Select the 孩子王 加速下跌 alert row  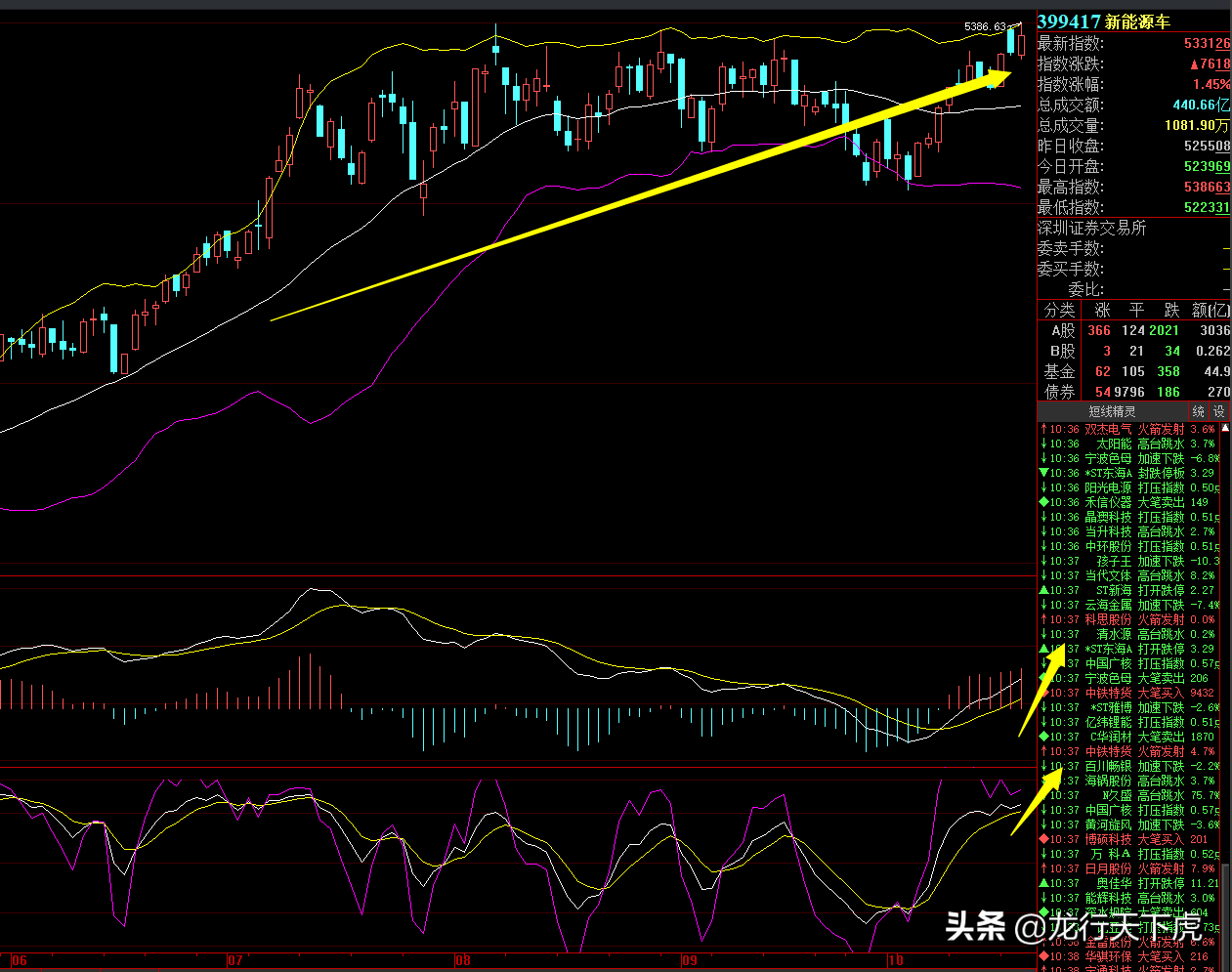[x=1128, y=561]
